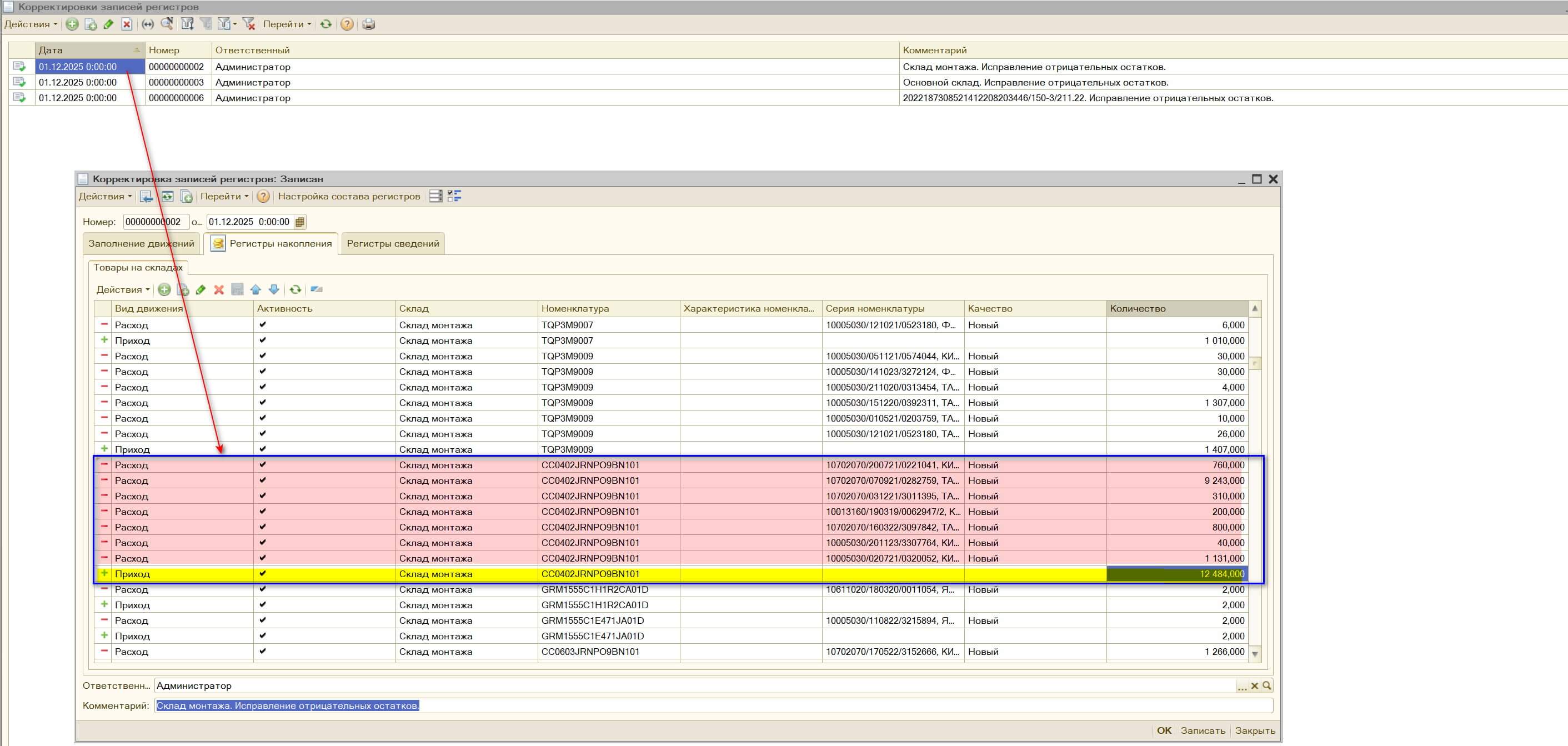Click the disable filter (funnel with X) icon
Viewport: 1568px width, 746px height.
pos(248,24)
